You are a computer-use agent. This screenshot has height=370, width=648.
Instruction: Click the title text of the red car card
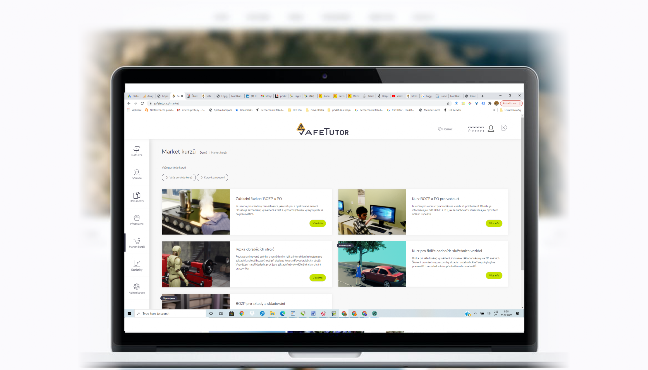447,250
